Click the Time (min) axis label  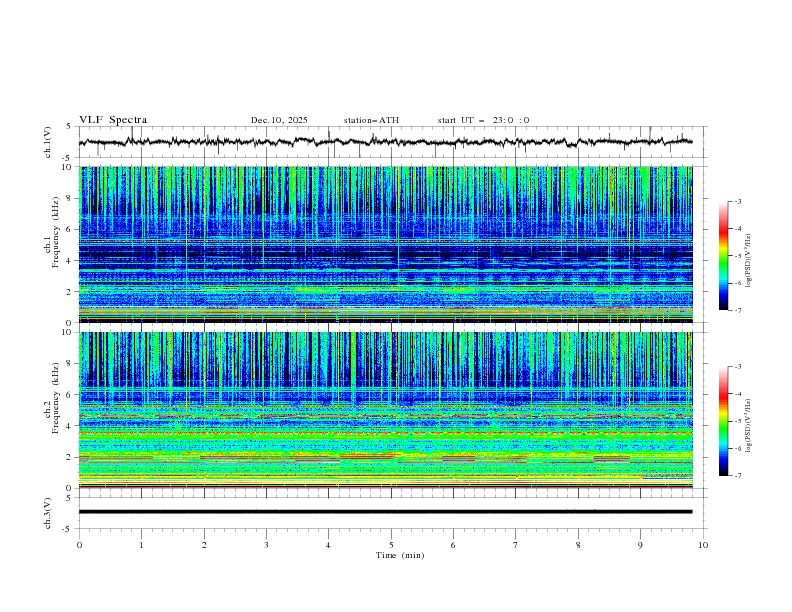pos(398,555)
